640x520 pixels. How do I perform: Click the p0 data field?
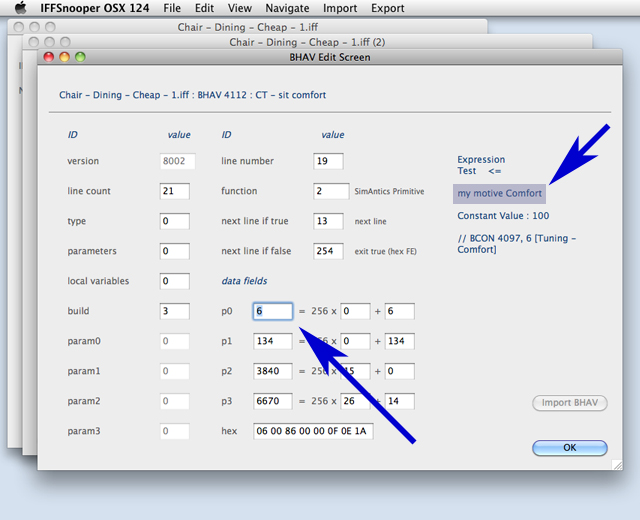pos(272,312)
